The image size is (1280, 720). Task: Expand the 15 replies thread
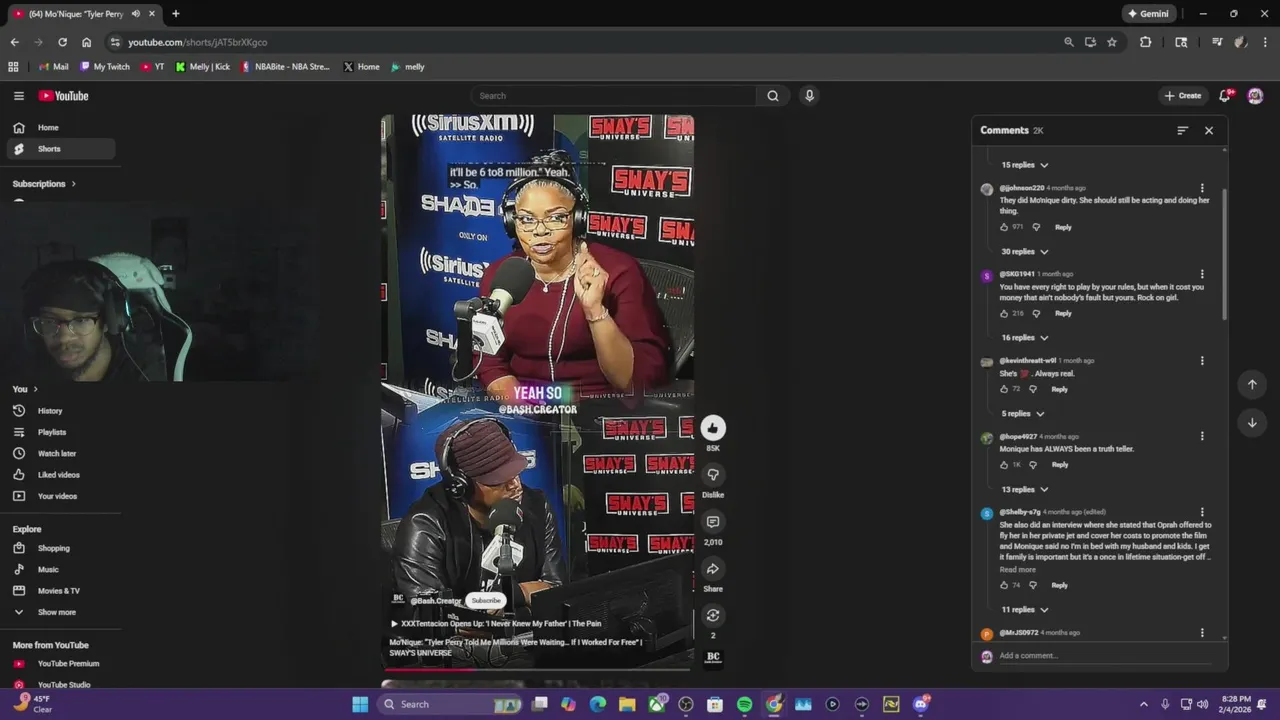[1024, 165]
